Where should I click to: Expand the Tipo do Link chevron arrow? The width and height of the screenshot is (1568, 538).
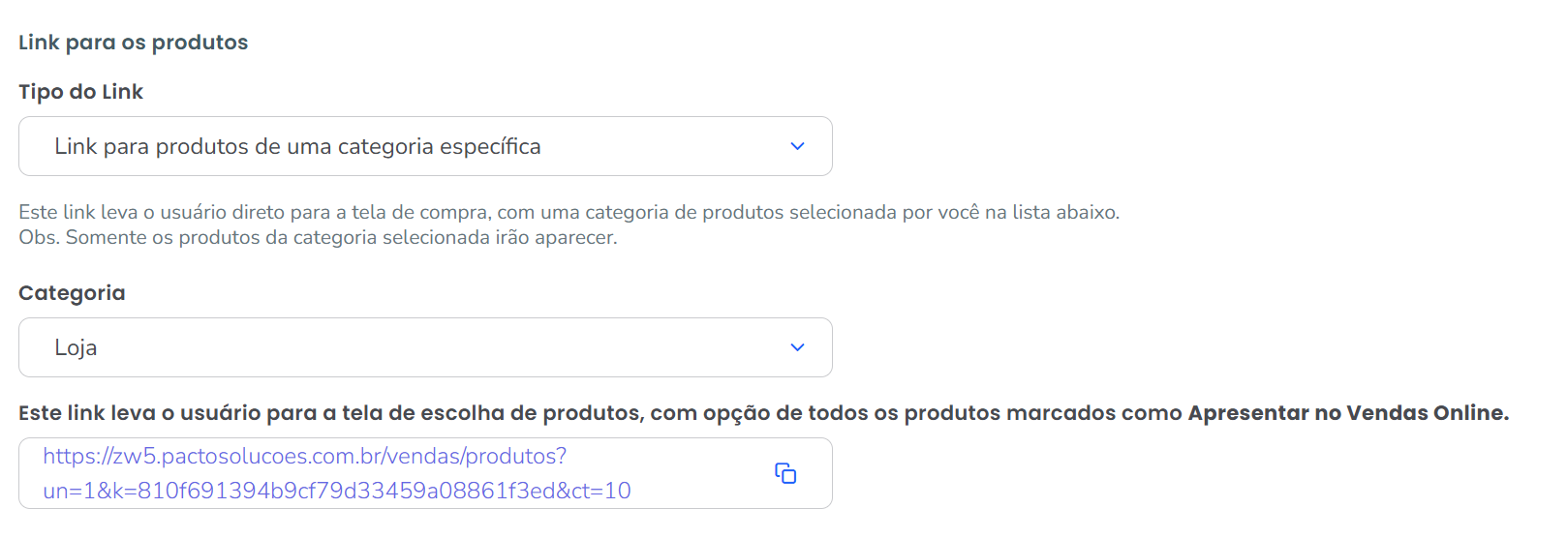pos(797,146)
